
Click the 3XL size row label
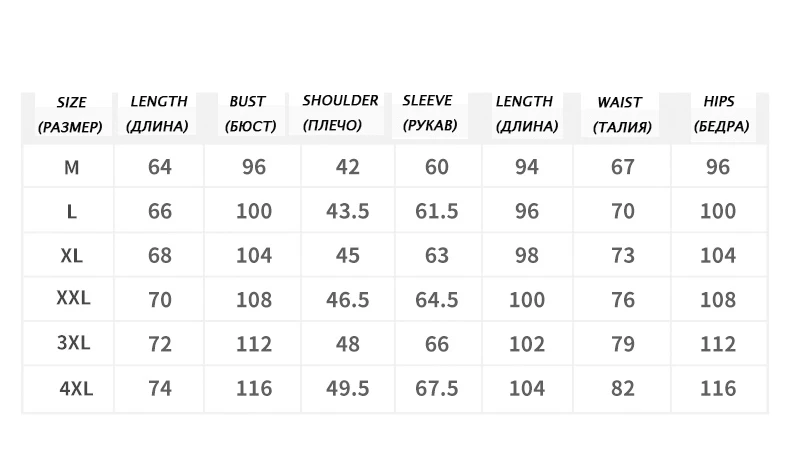pyautogui.click(x=71, y=343)
